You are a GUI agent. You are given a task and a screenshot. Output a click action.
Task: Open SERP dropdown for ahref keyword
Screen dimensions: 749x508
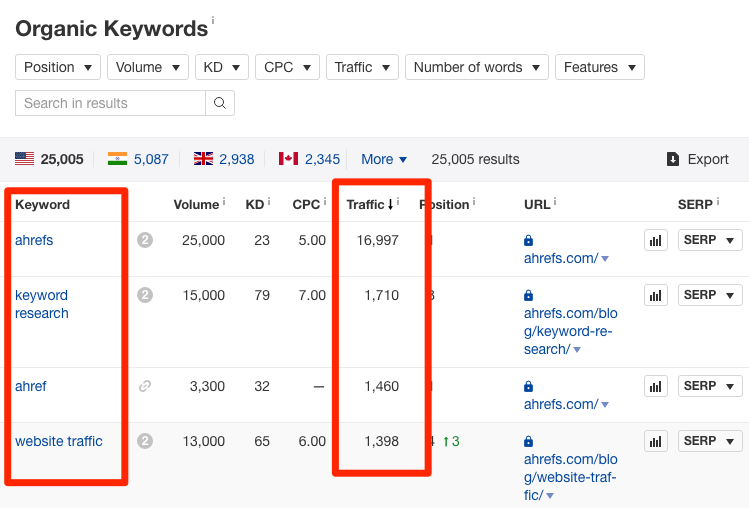tap(710, 386)
